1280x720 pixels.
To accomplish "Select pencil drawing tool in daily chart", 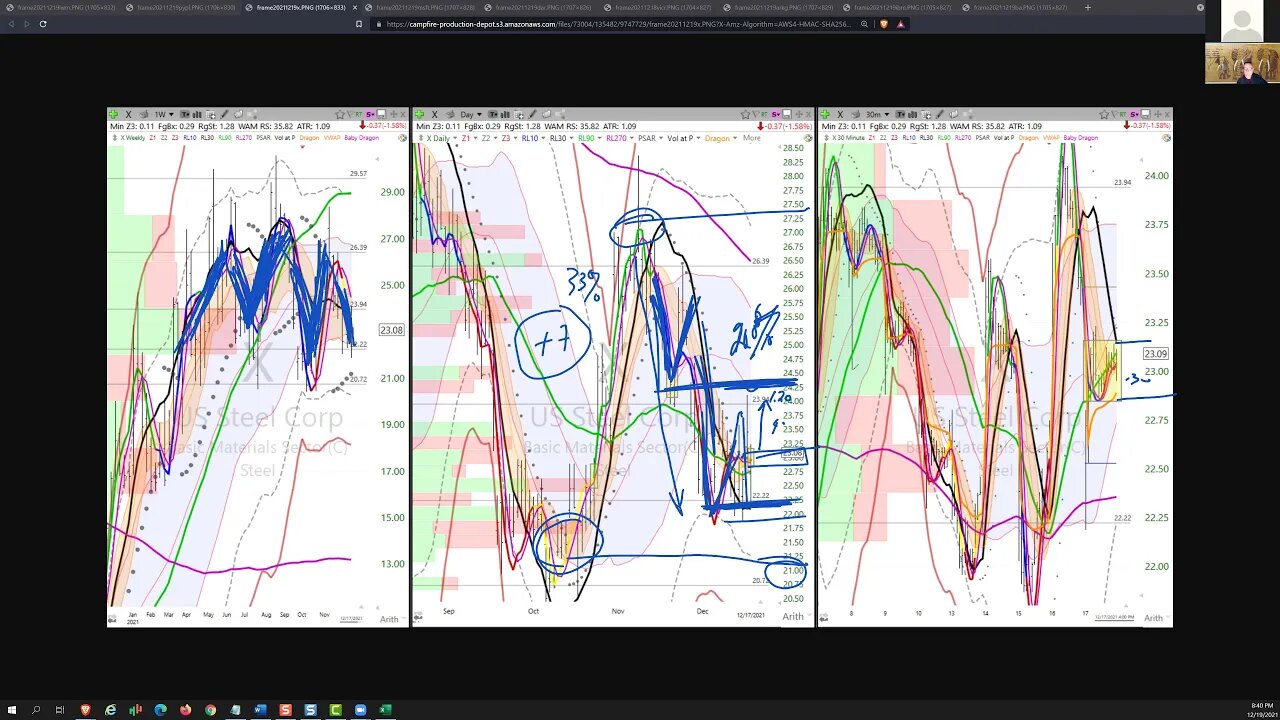I will pyautogui.click(x=532, y=114).
